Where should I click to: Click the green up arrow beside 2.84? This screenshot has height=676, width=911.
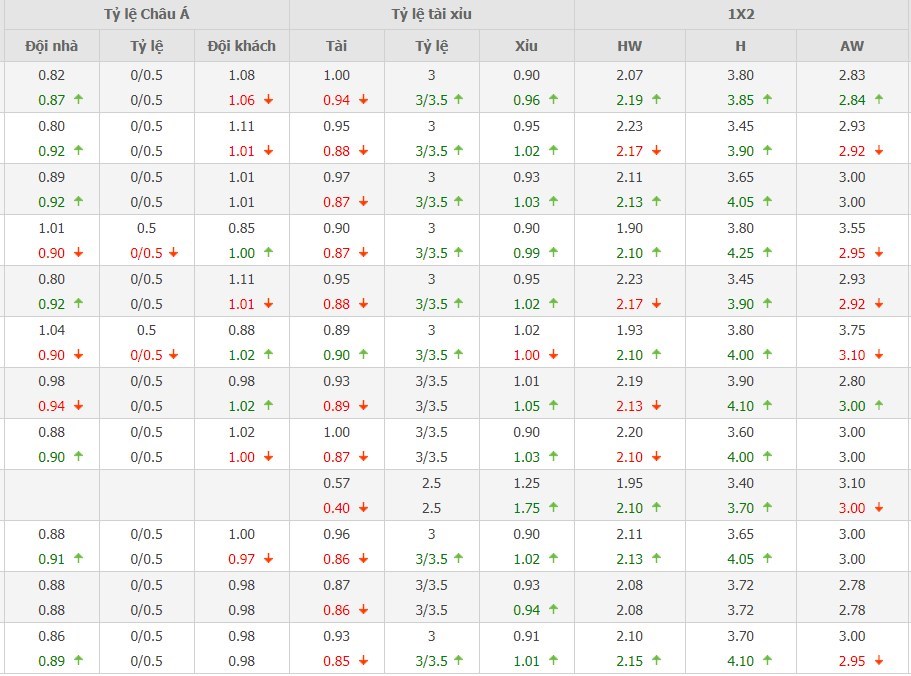point(879,100)
